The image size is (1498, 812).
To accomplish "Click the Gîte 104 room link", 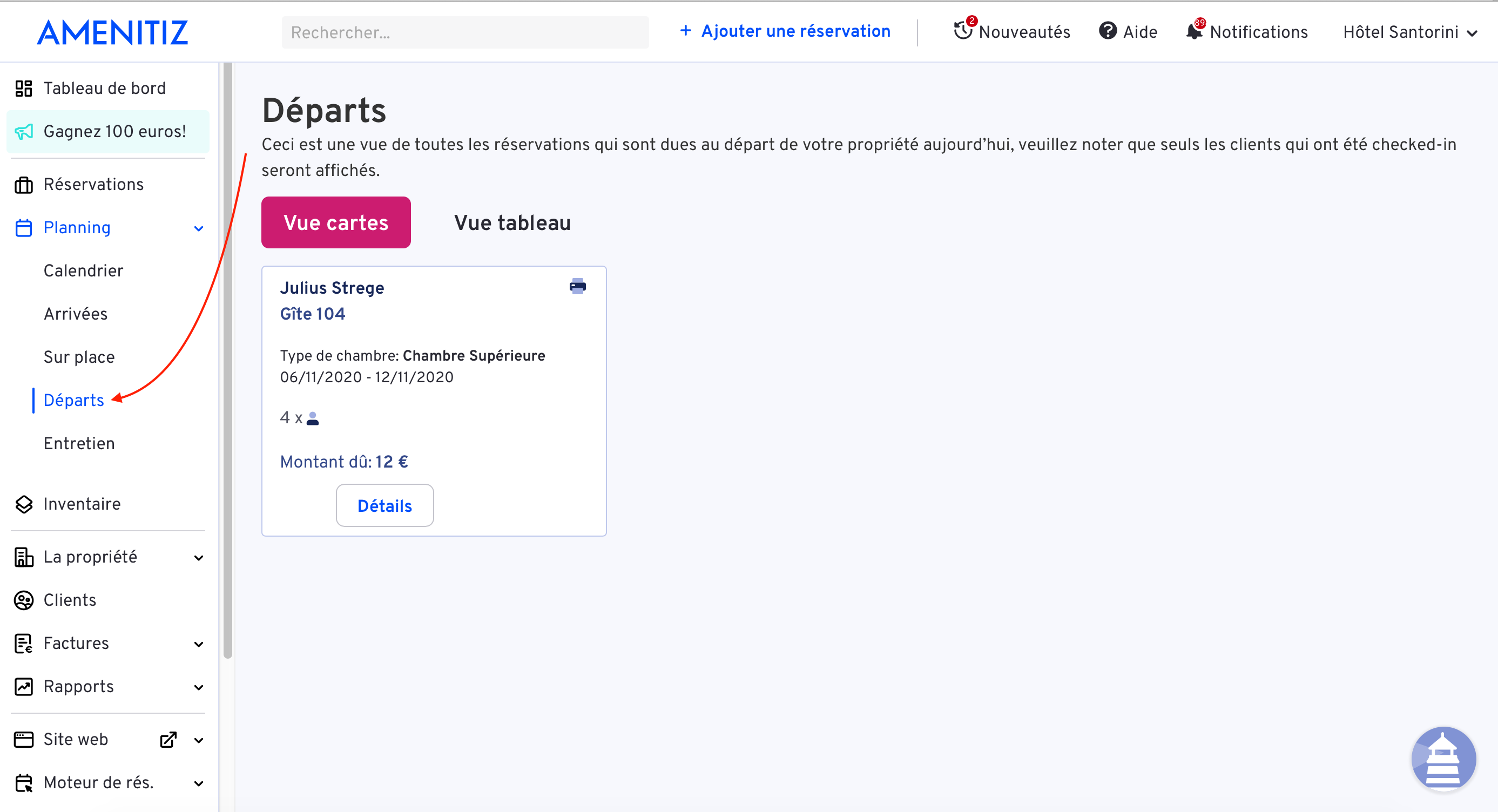I will (x=313, y=314).
